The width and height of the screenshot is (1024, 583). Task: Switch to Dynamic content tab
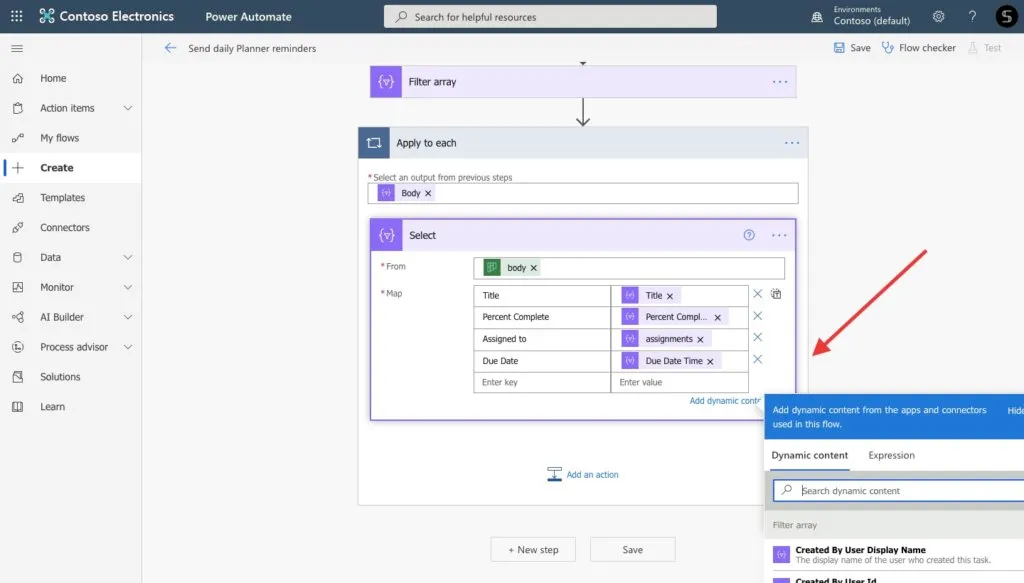[x=809, y=455]
